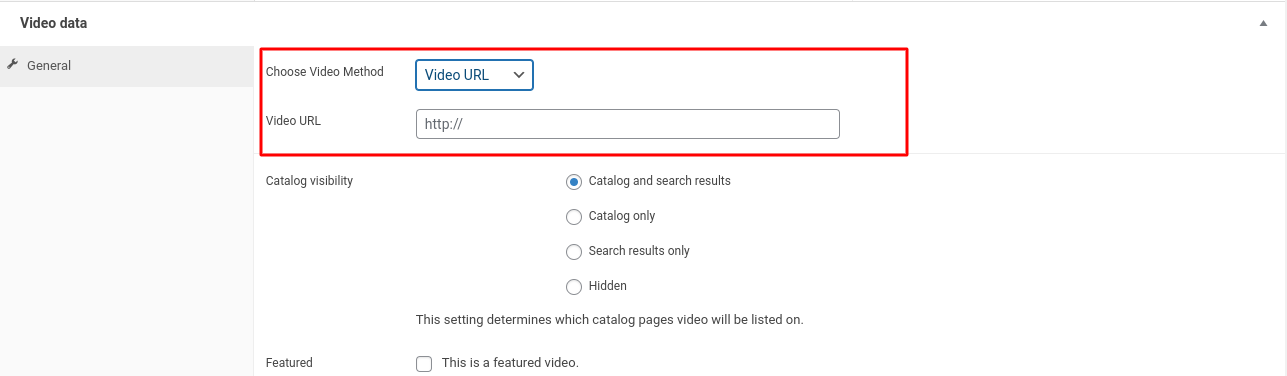This screenshot has width=1287, height=376.
Task: Click the wrench icon beside General
Action: (x=12, y=65)
